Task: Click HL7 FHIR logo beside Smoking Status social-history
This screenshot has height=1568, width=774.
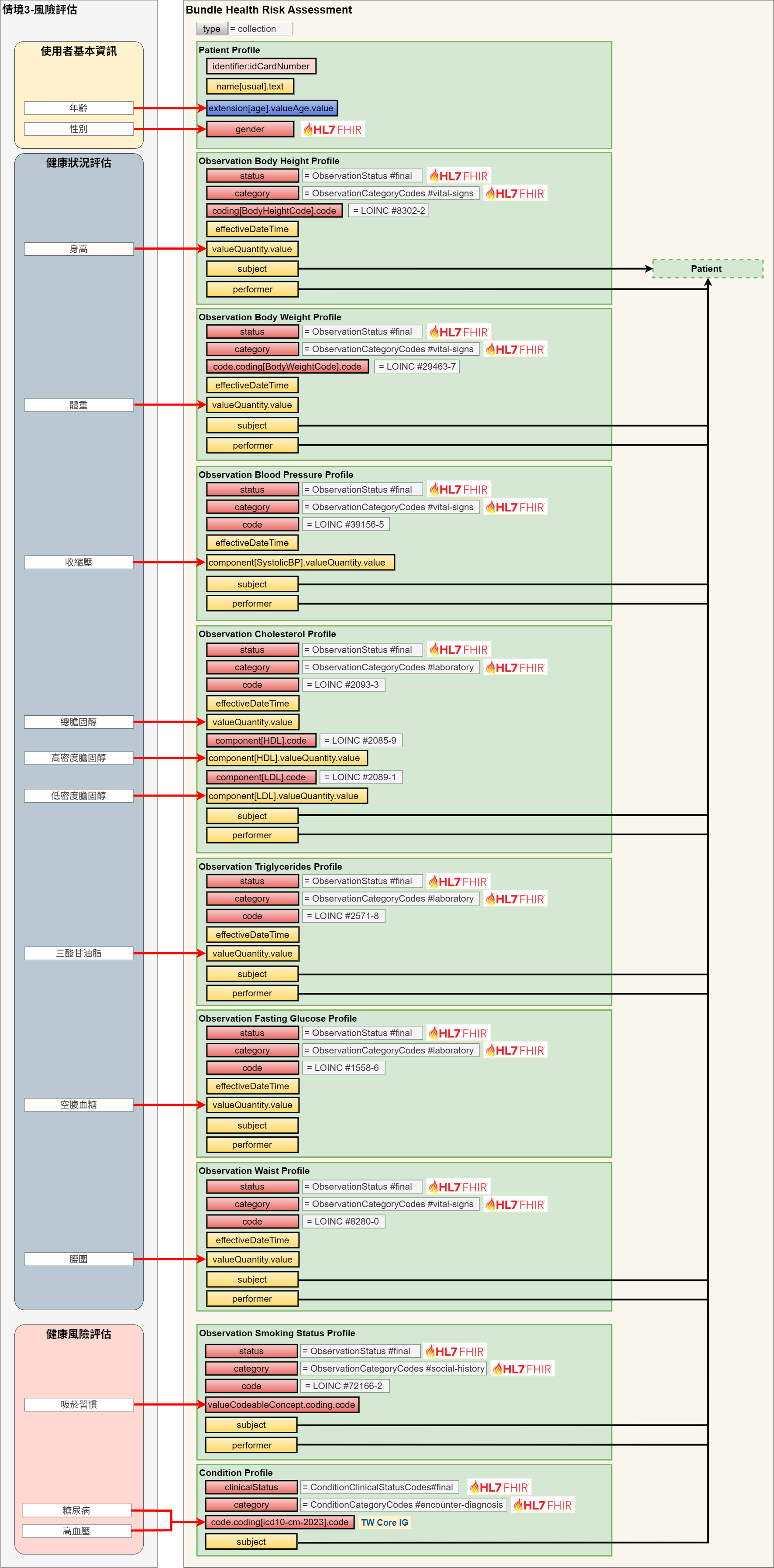Action: (x=523, y=1369)
